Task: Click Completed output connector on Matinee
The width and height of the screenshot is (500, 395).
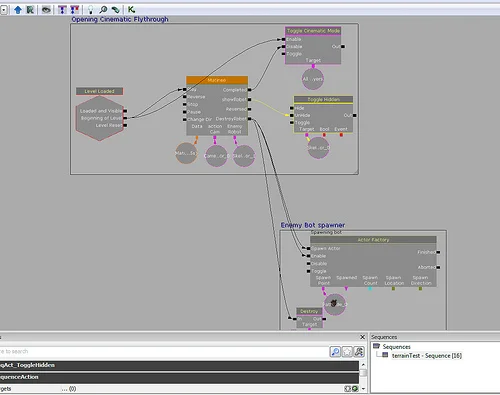Action: coord(250,90)
